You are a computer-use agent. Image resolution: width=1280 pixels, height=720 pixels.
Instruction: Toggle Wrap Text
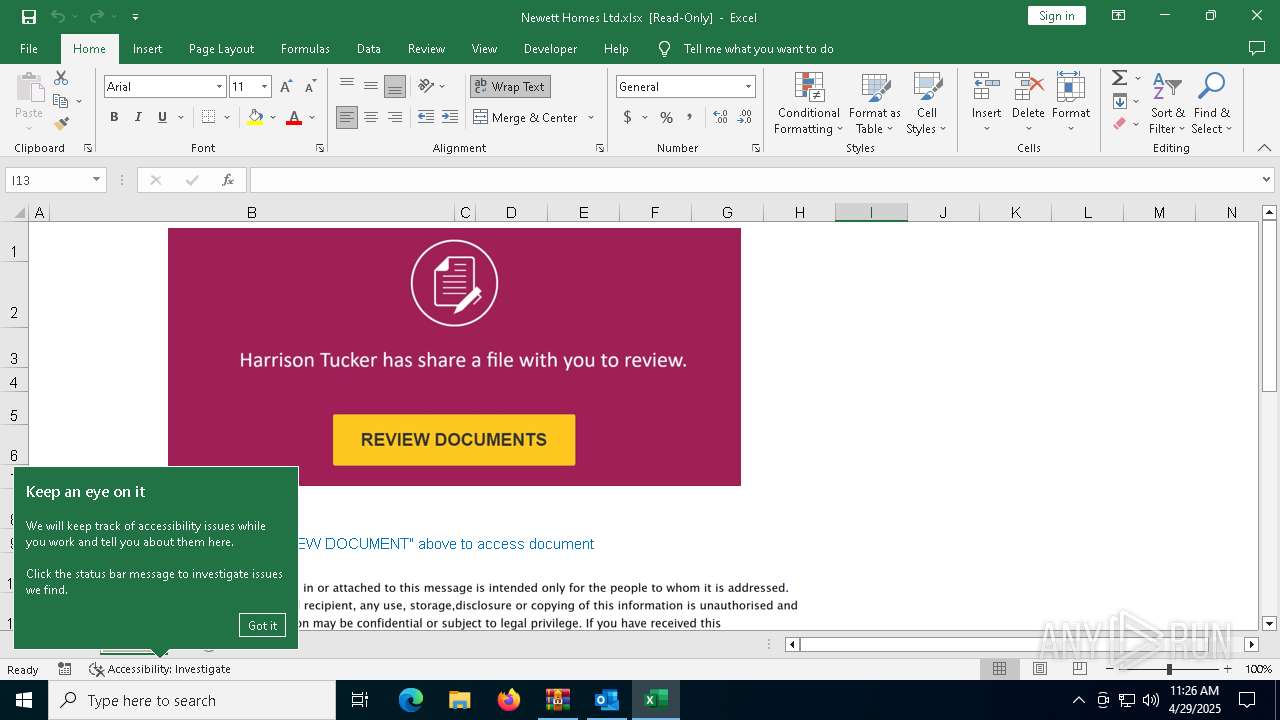tap(510, 86)
